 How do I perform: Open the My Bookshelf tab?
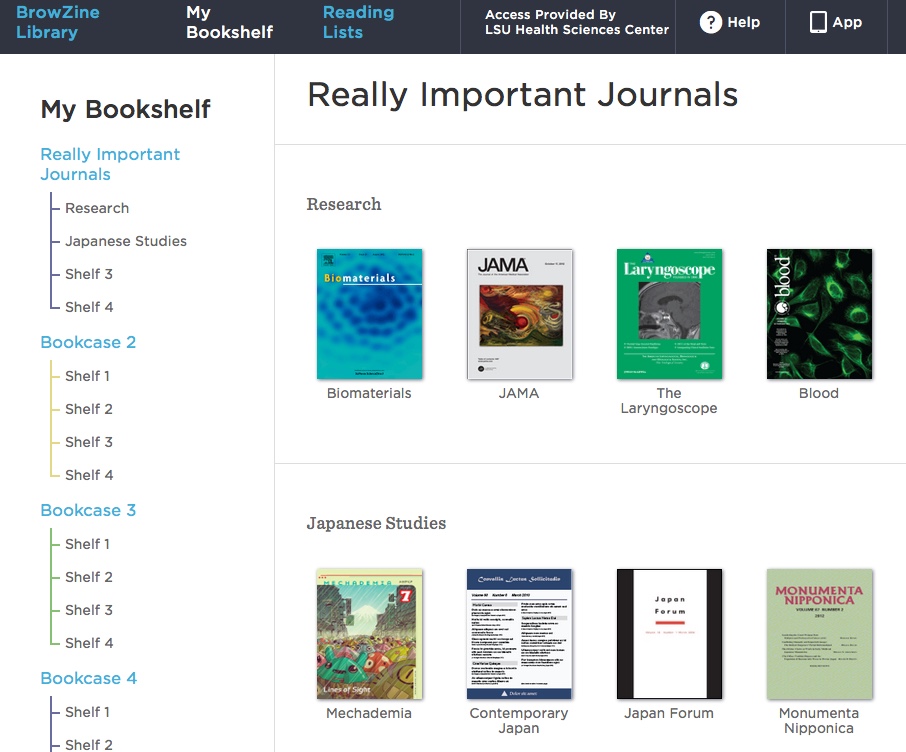pyautogui.click(x=229, y=22)
